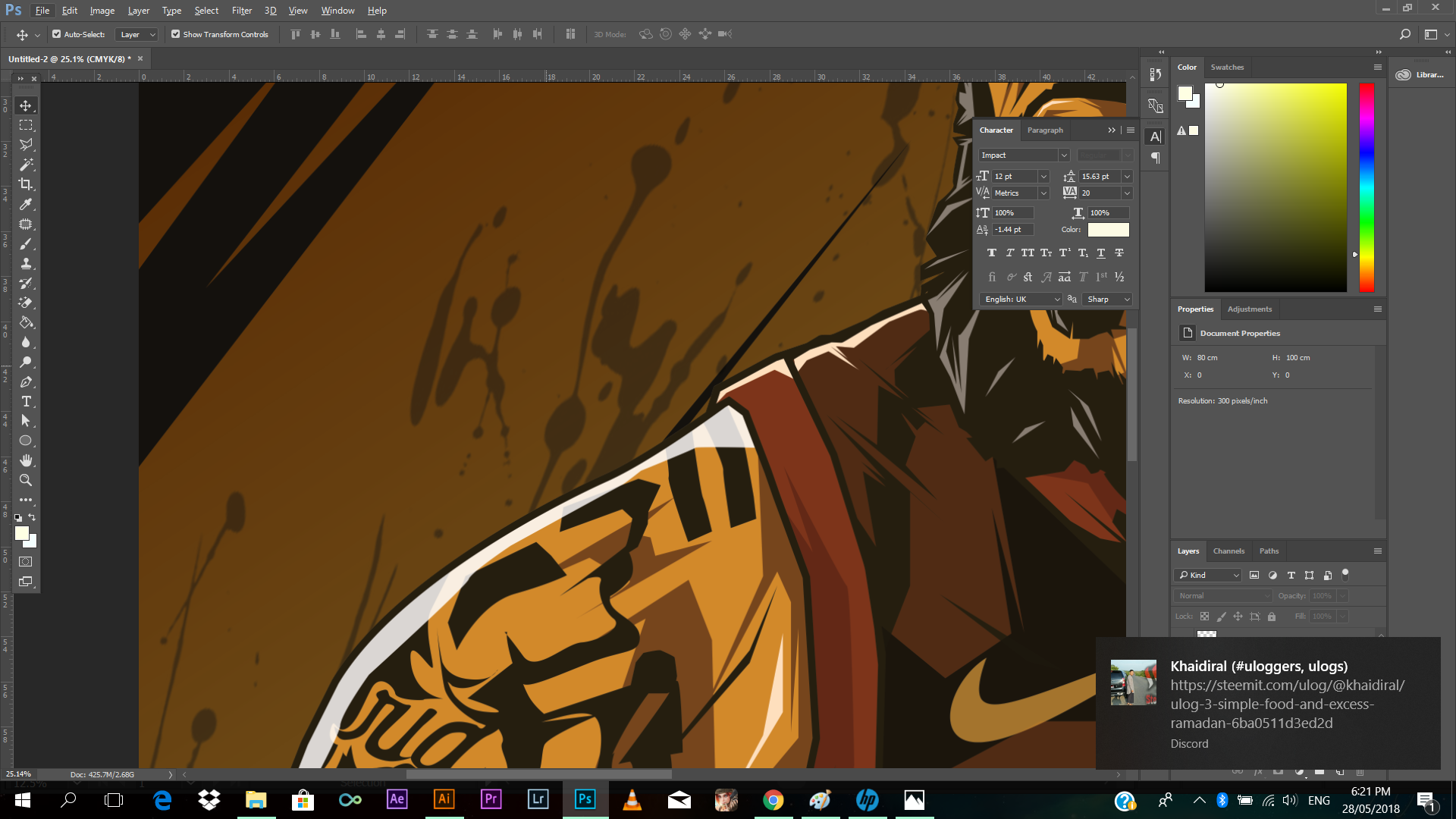Open the Filter menu
Image resolution: width=1456 pixels, height=819 pixels.
click(242, 11)
